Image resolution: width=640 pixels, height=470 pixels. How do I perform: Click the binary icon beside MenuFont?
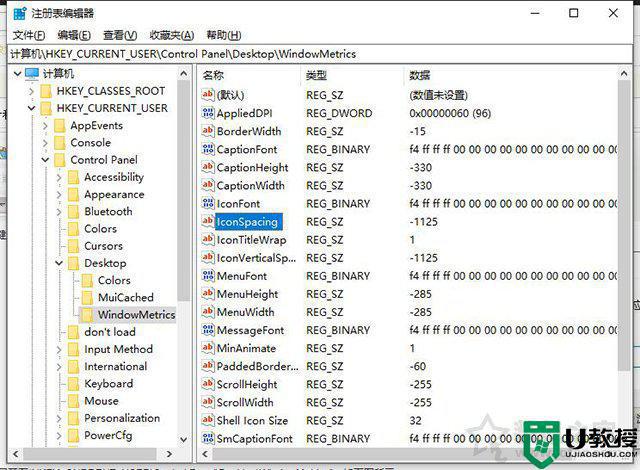click(208, 276)
